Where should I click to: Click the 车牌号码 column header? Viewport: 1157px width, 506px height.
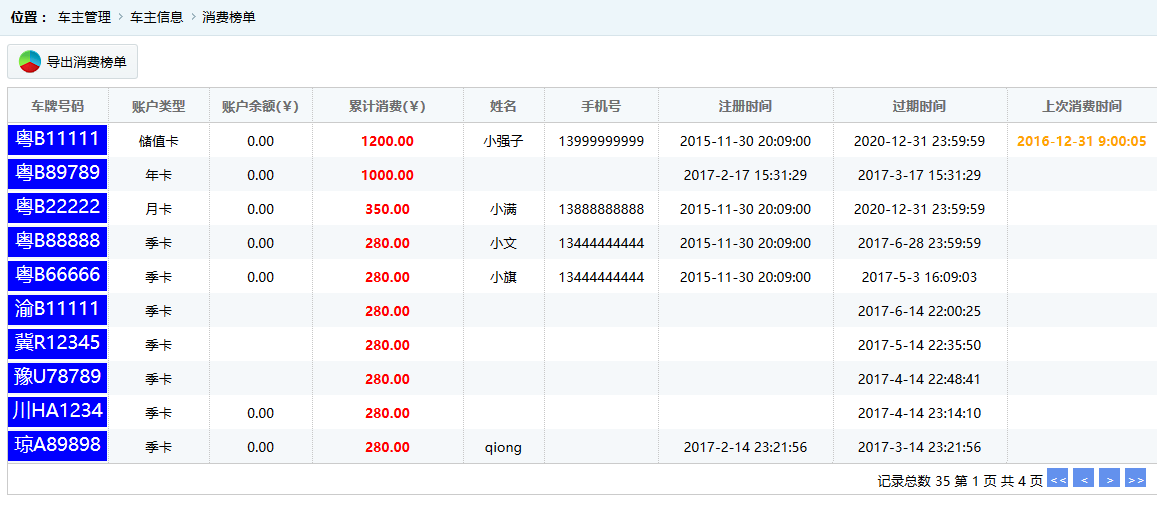(58, 106)
